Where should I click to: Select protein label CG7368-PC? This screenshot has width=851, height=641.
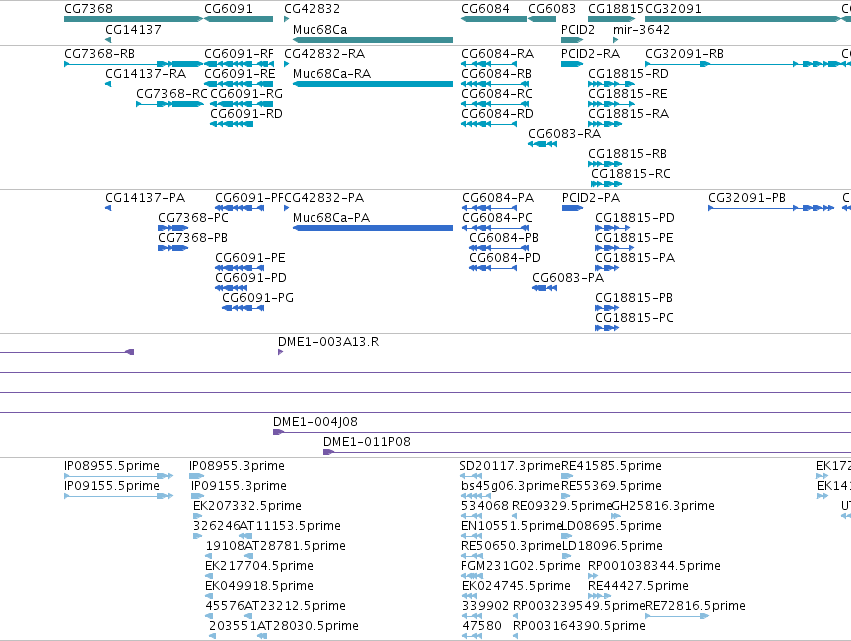click(x=193, y=218)
